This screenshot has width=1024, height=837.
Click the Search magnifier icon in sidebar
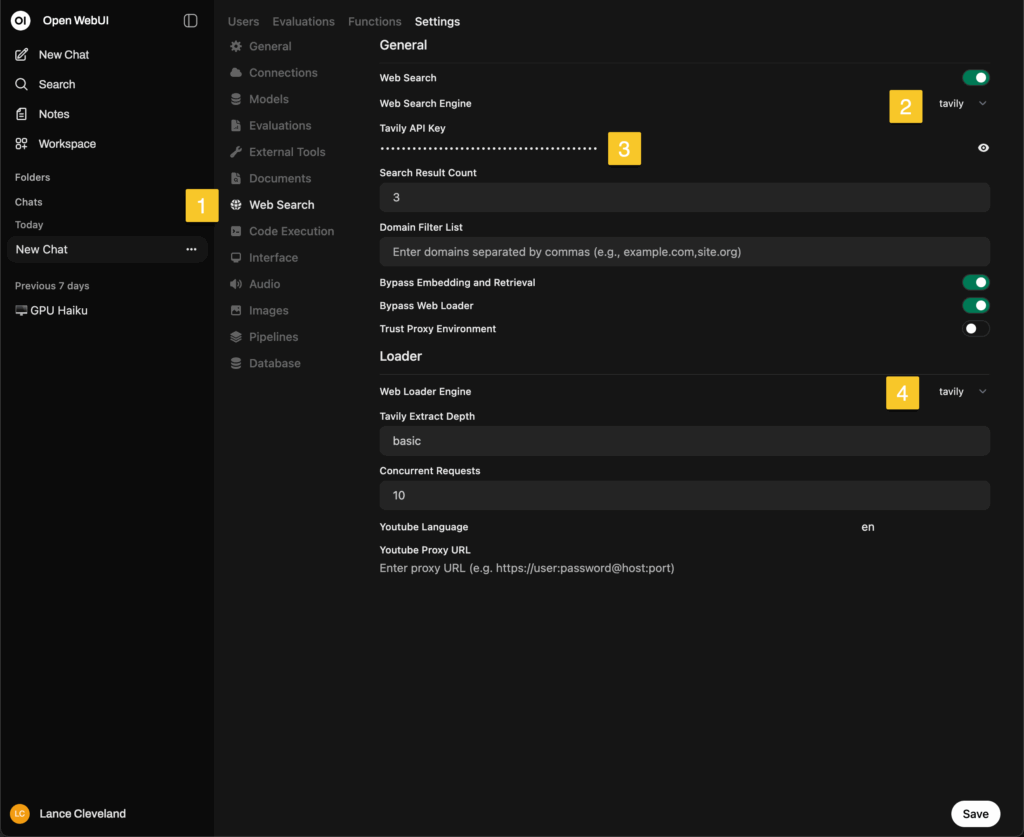[22, 85]
